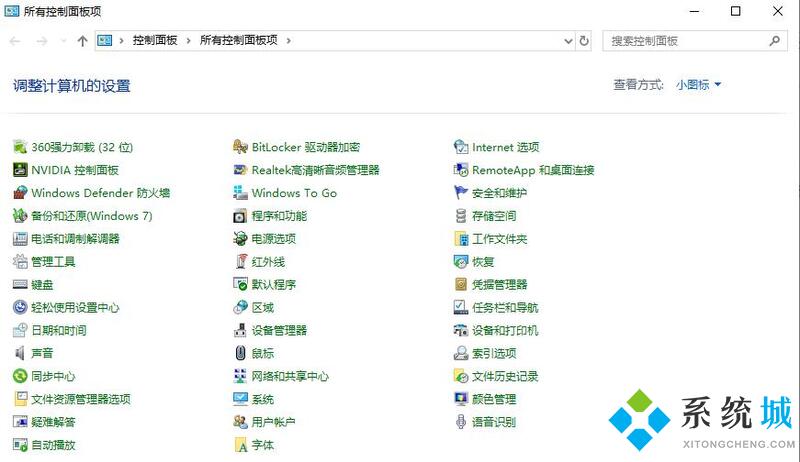The height and width of the screenshot is (462, 800).
Task: Open the 设备管理器 icon
Action: 240,330
